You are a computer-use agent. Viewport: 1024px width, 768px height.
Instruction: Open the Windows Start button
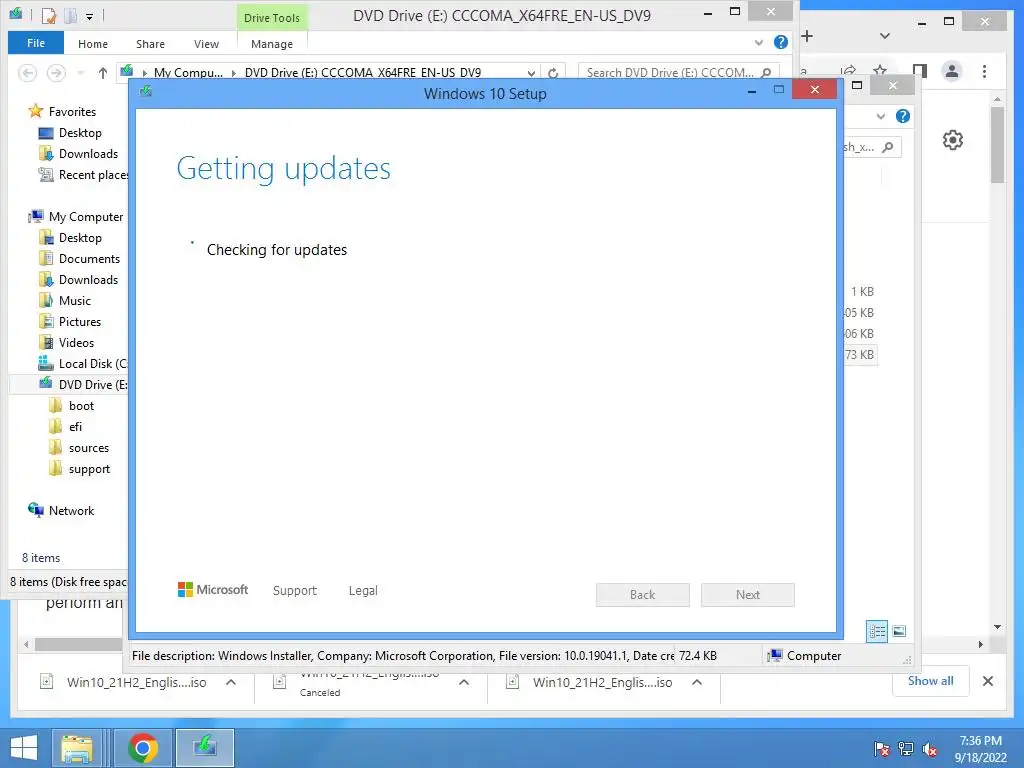click(x=24, y=748)
